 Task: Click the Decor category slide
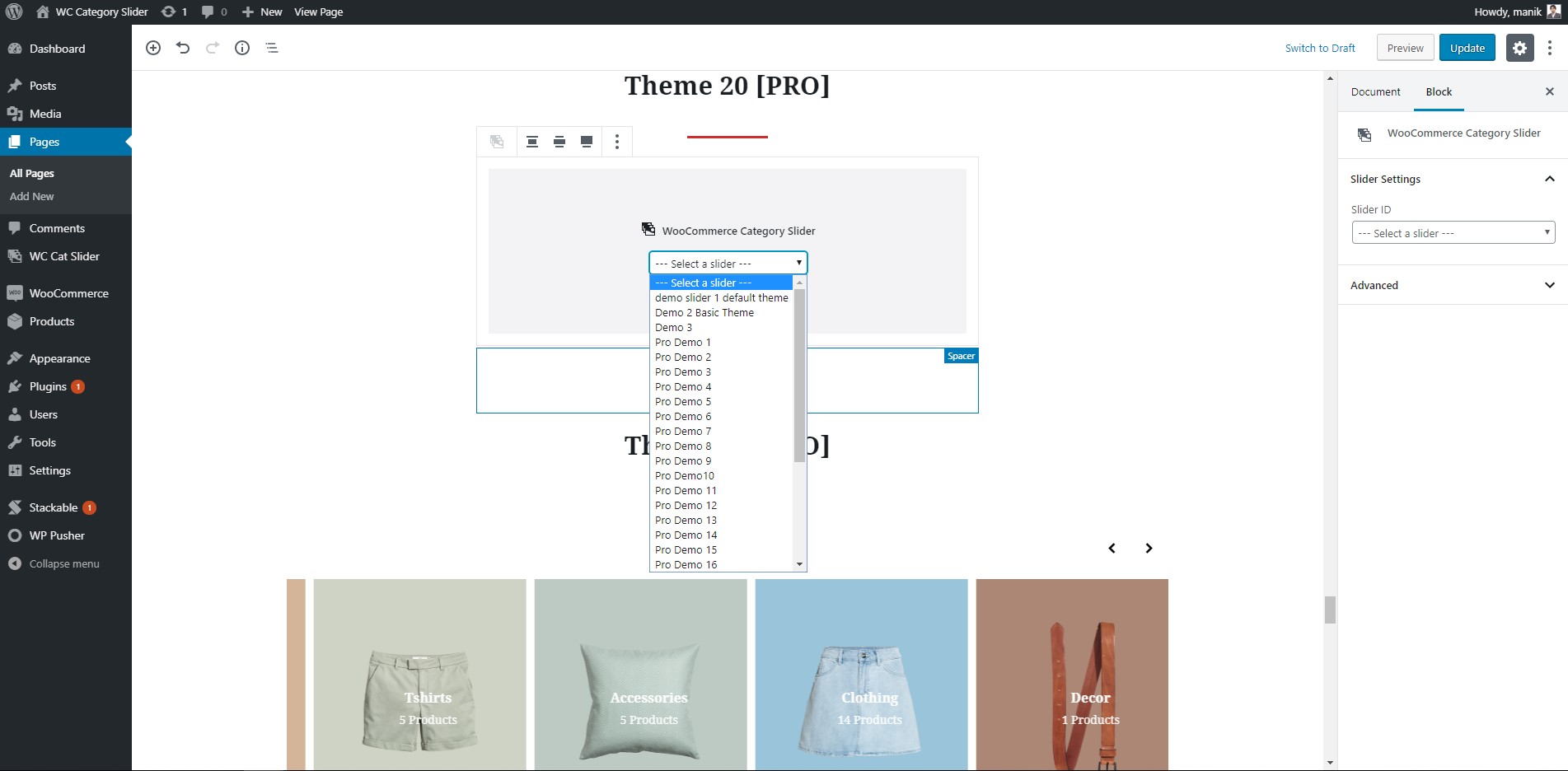1072,675
